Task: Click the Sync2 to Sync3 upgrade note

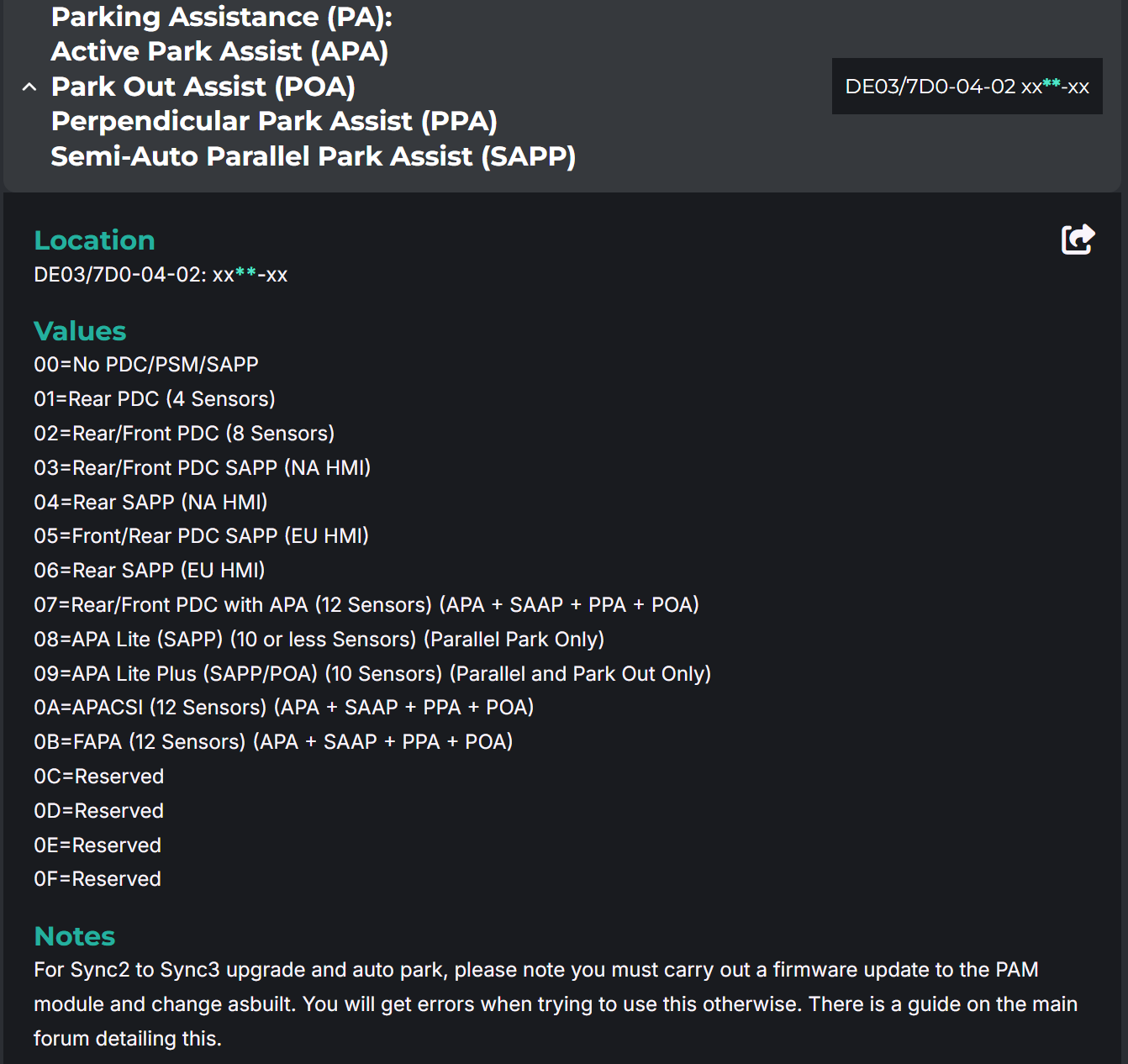Action: [x=555, y=1004]
